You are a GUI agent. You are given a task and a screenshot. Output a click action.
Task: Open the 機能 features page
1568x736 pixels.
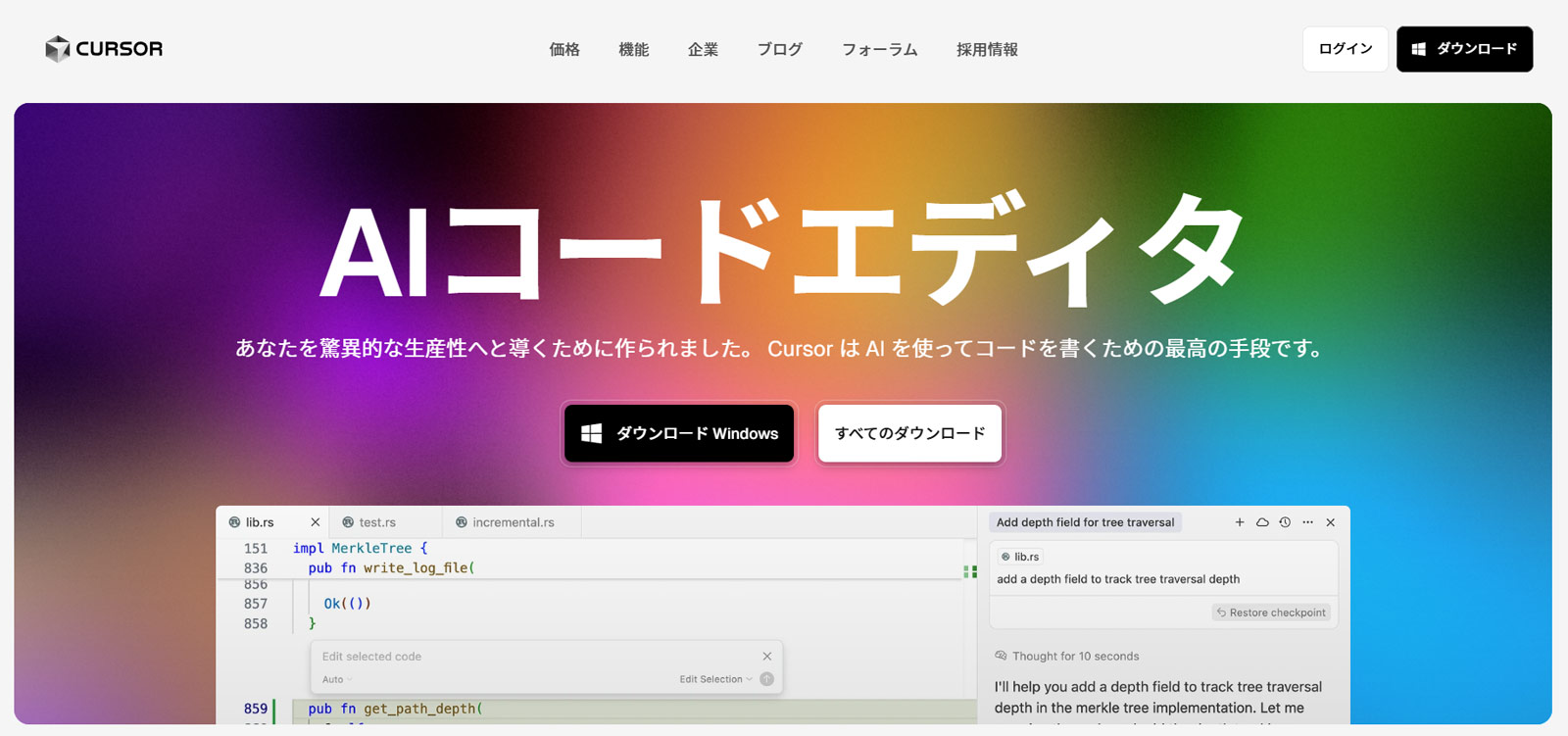pos(634,49)
